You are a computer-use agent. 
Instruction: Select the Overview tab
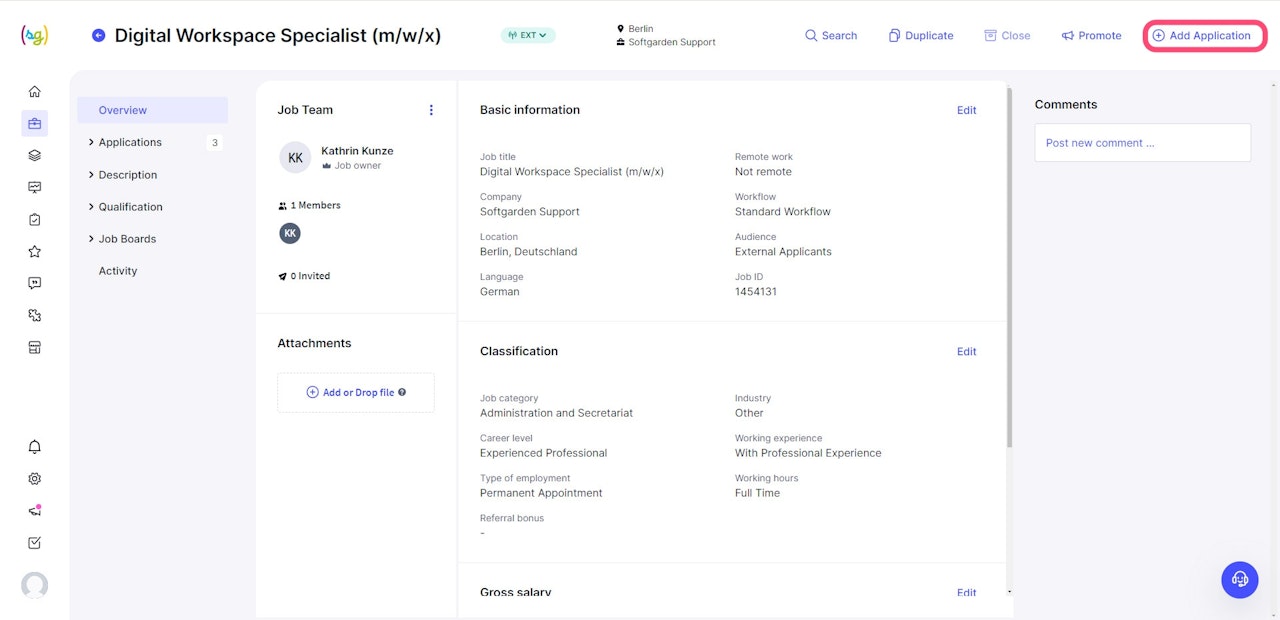[x=123, y=111]
